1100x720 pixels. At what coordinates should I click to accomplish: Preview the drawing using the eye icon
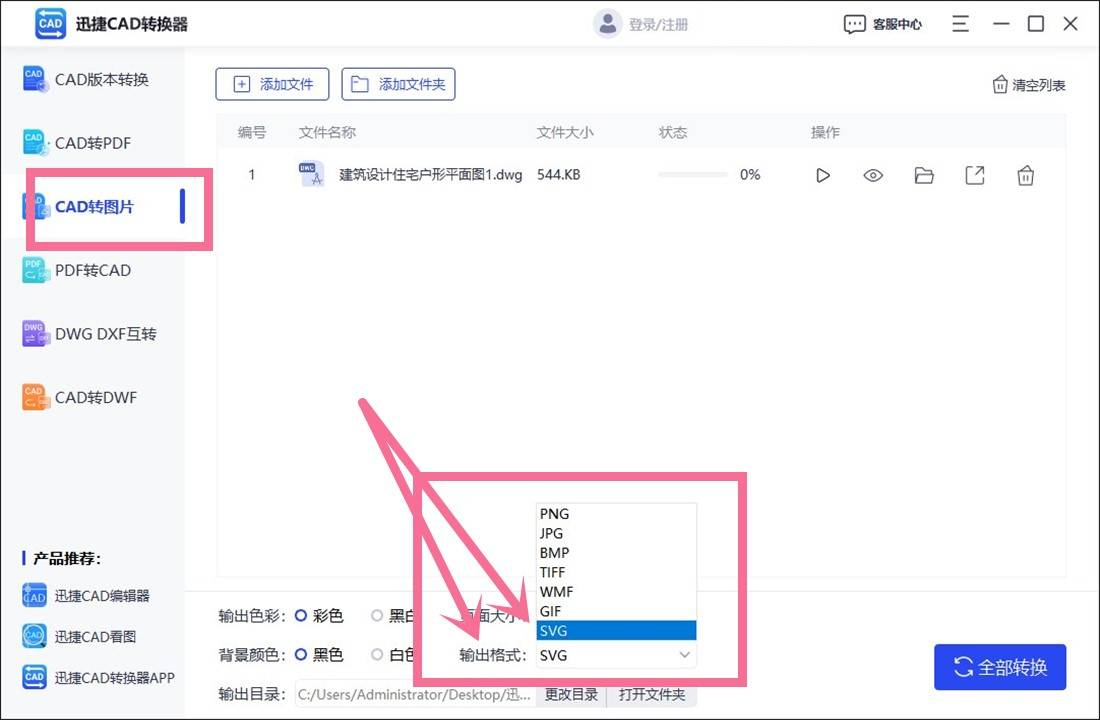(873, 174)
